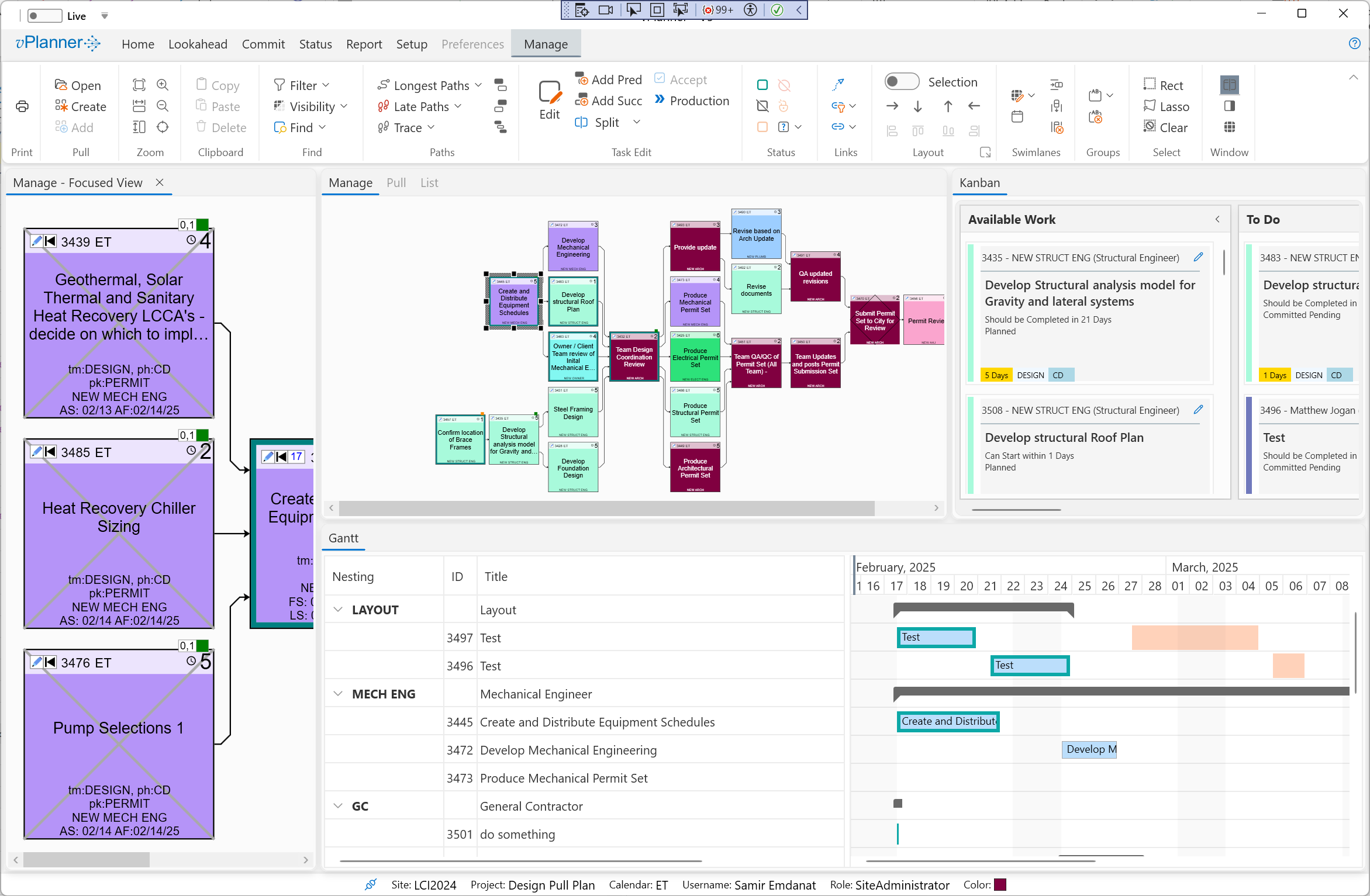1370x896 pixels.
Task: Click the Color swatch in status bar
Action: (x=1000, y=885)
